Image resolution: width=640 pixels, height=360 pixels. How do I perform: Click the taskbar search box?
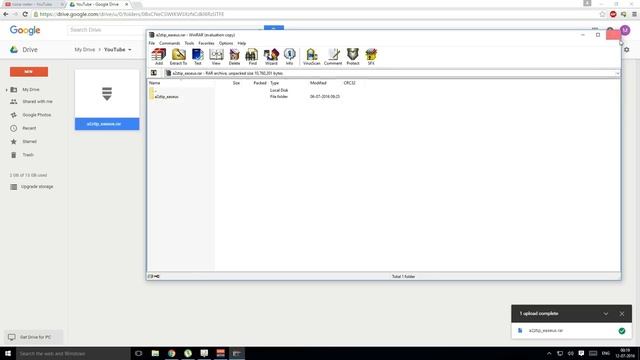[73, 353]
